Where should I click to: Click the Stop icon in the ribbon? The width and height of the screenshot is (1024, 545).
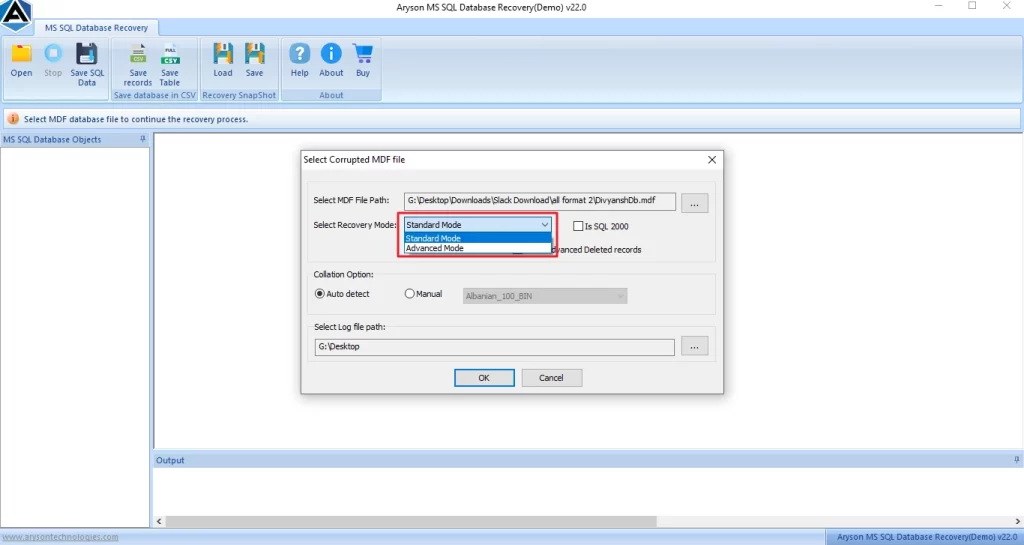53,54
